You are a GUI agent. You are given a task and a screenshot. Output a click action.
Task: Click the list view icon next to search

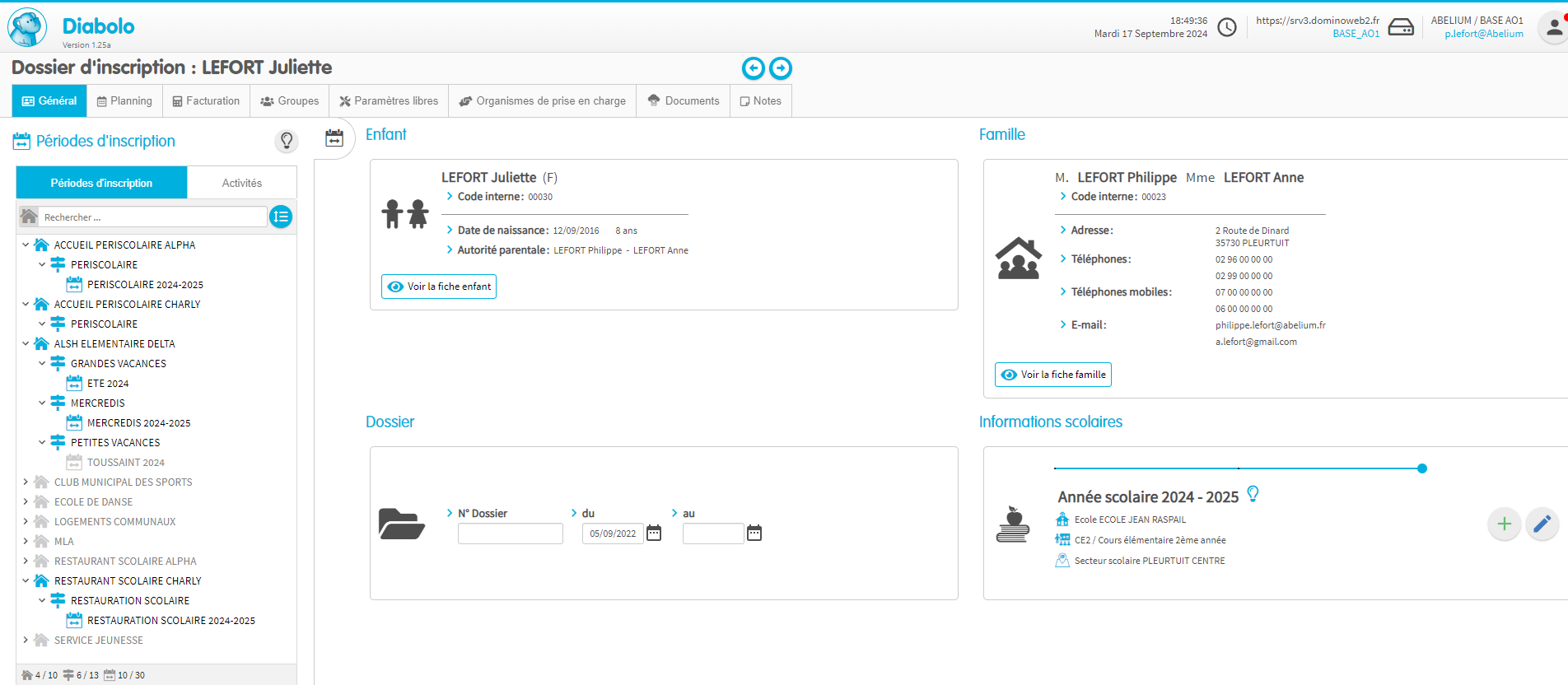click(281, 217)
